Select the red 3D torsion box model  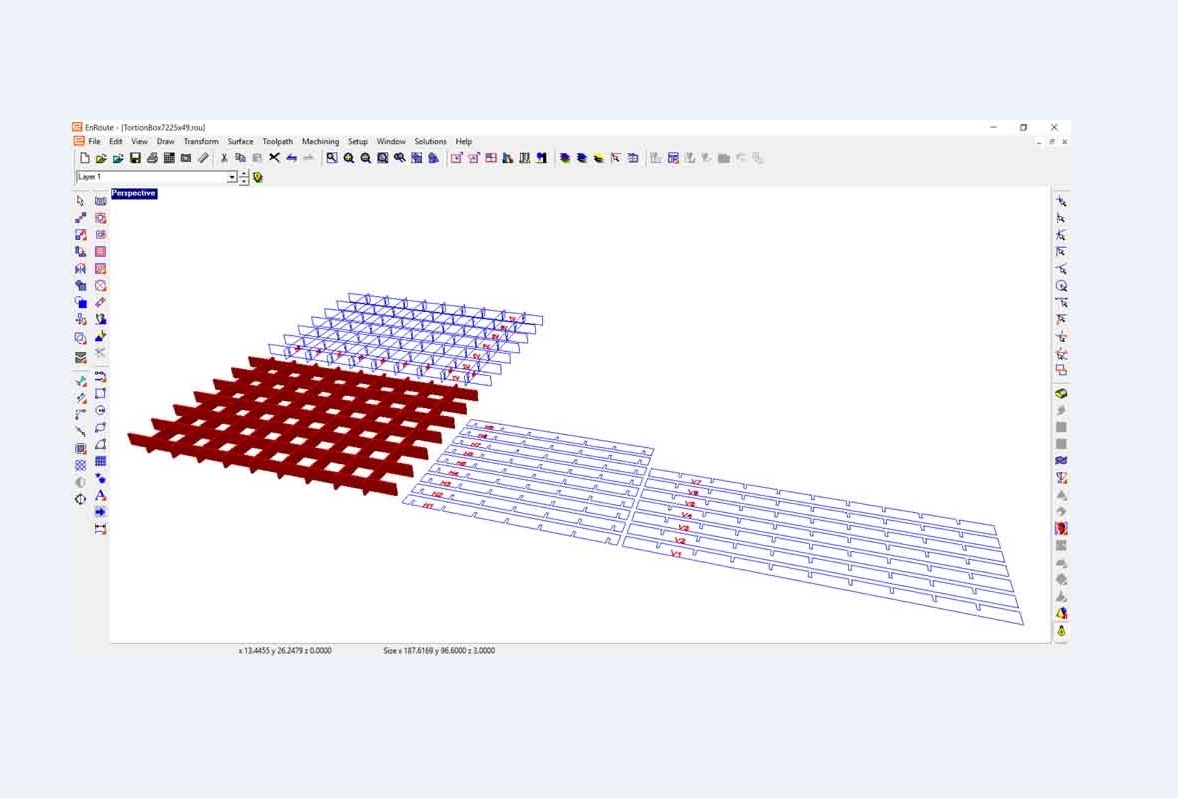pyautogui.click(x=301, y=426)
